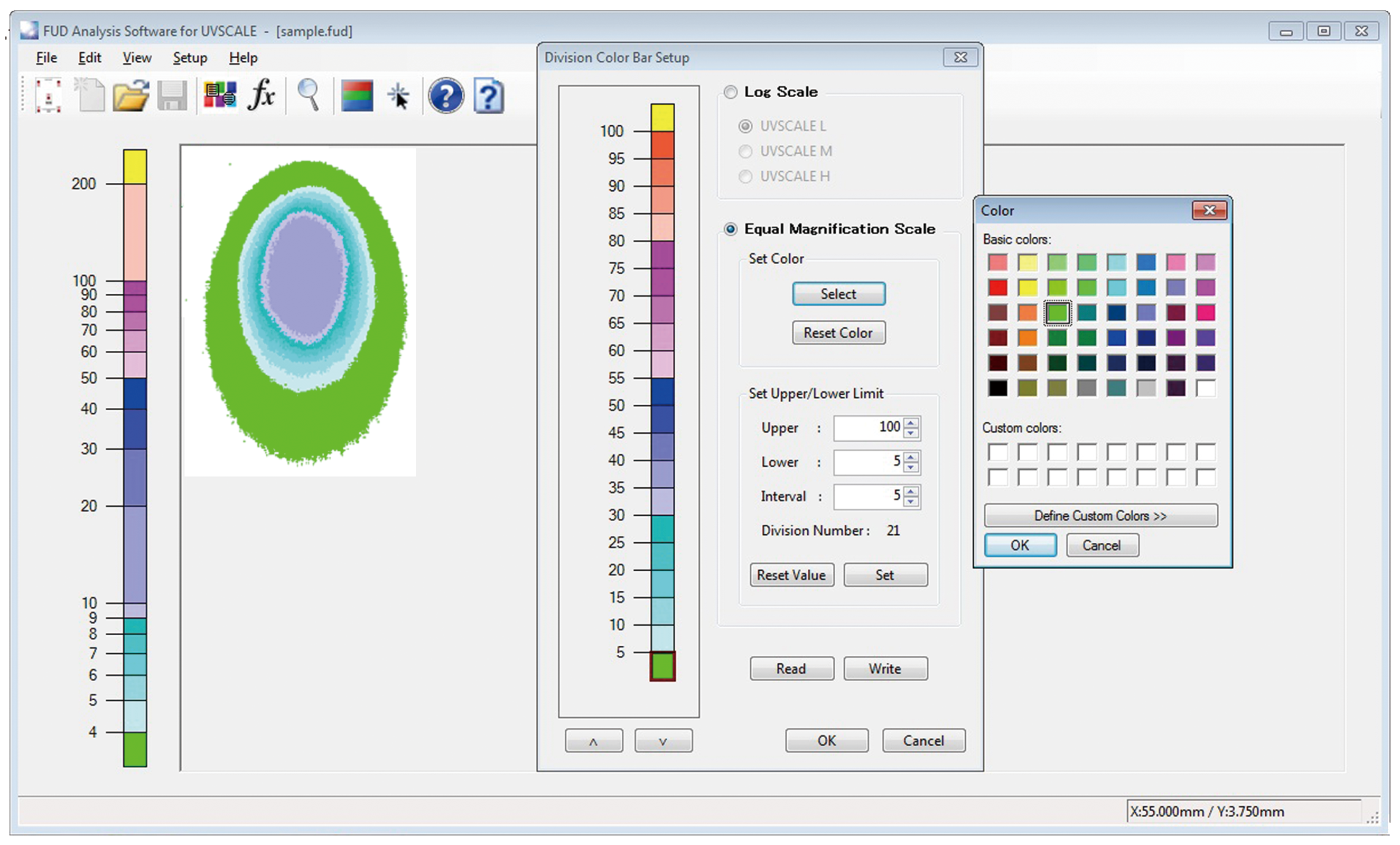Click the scan sheet calibration icon
1400x845 pixels.
point(48,96)
